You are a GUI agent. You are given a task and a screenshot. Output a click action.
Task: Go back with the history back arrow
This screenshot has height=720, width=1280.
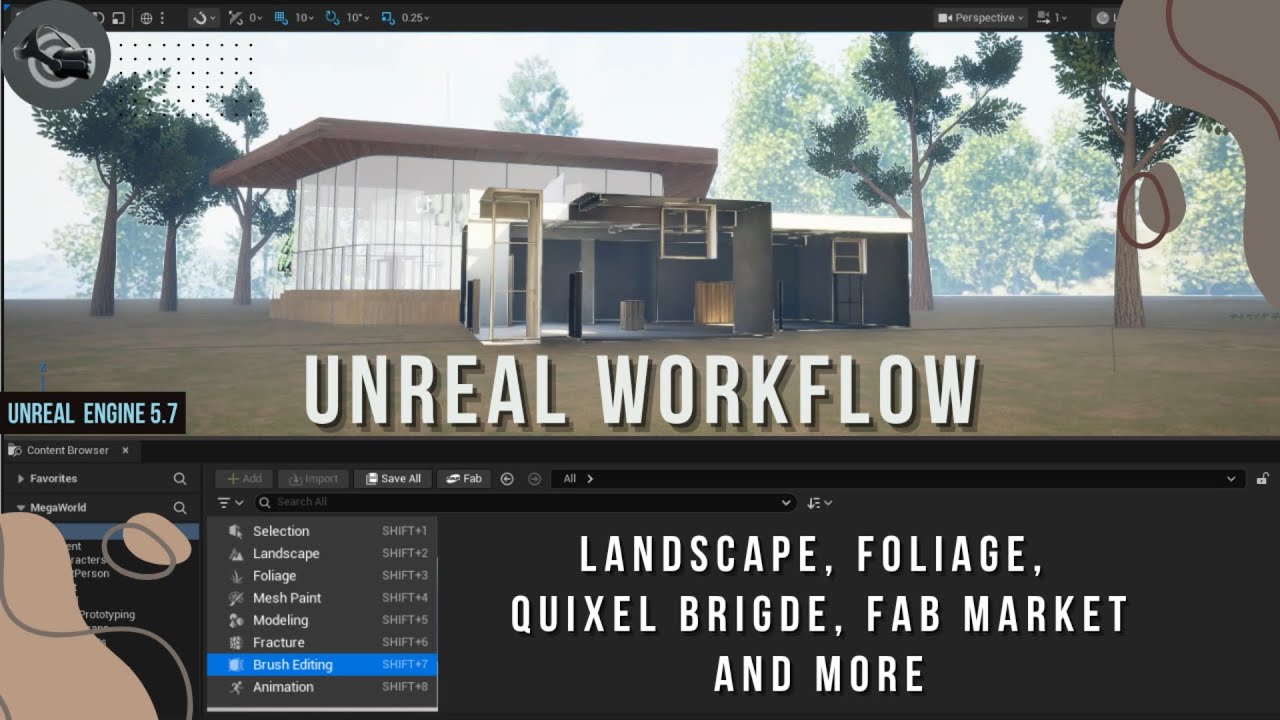(x=507, y=479)
